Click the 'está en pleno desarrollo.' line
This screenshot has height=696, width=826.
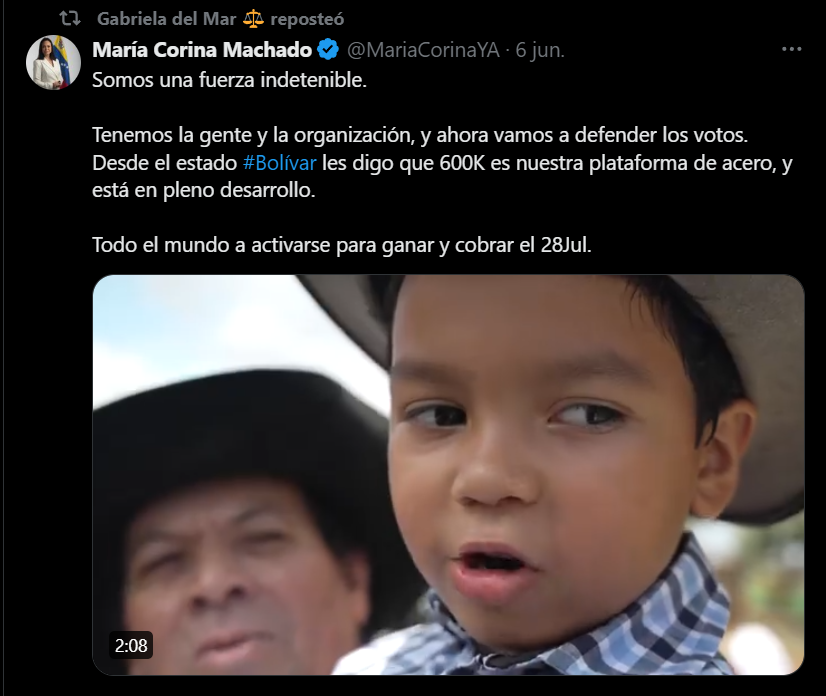coord(204,190)
